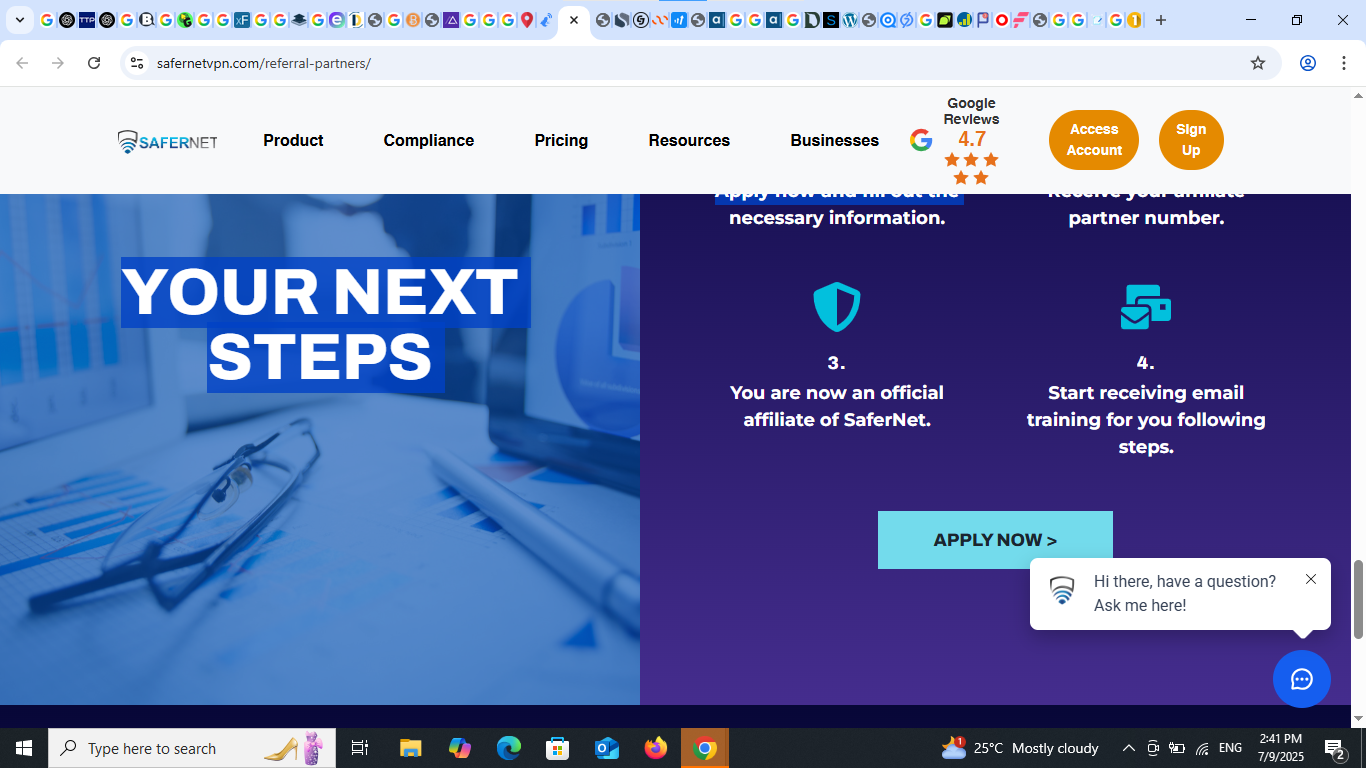Click the address bar URL
Viewport: 1366px width, 768px height.
[x=264, y=63]
